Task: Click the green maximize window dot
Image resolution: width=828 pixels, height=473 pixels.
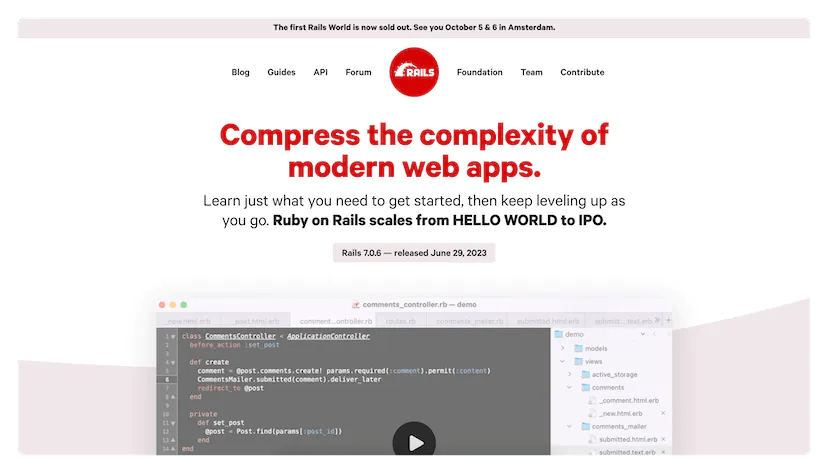Action: (x=184, y=305)
